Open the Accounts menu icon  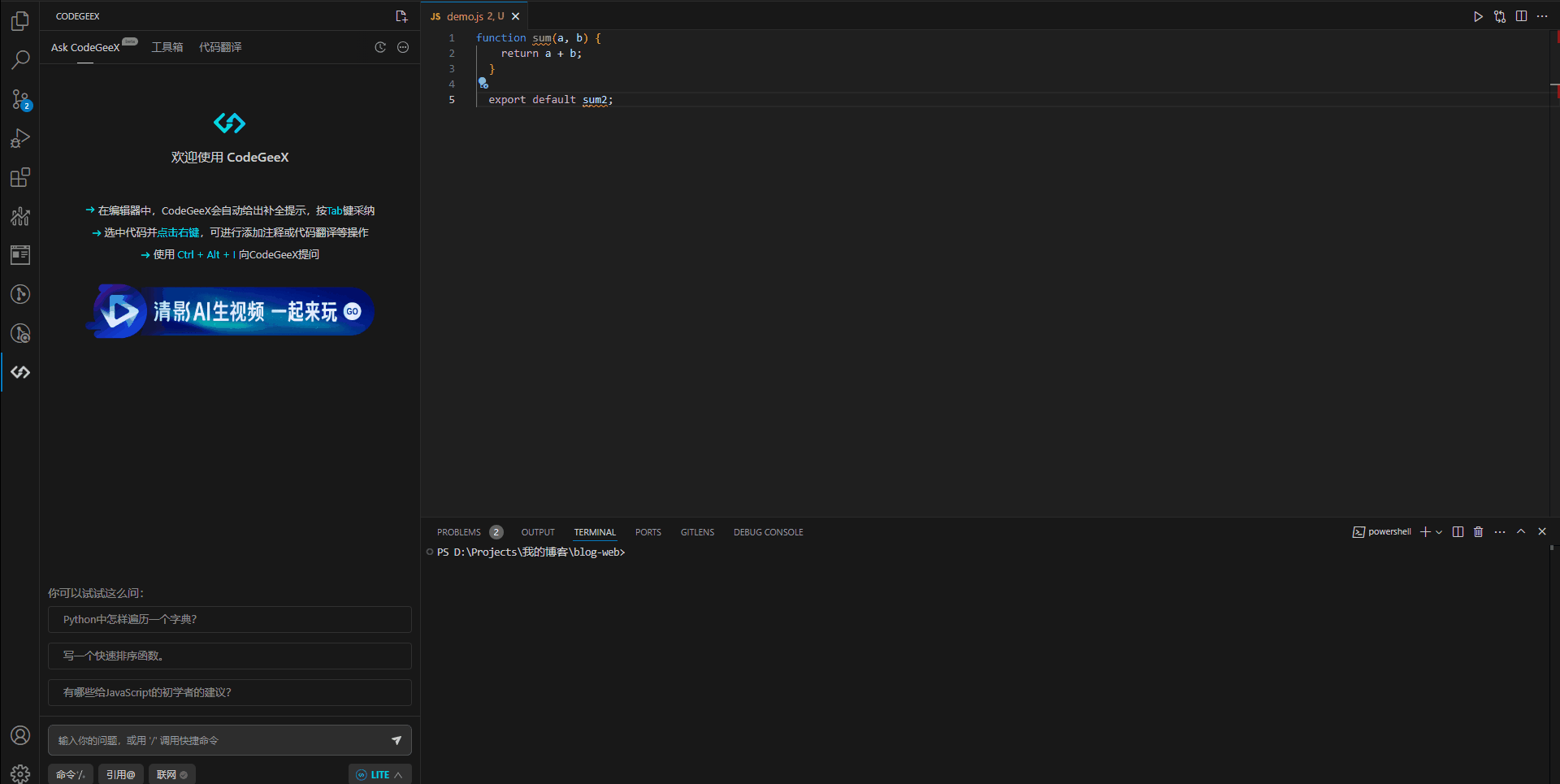(x=20, y=735)
